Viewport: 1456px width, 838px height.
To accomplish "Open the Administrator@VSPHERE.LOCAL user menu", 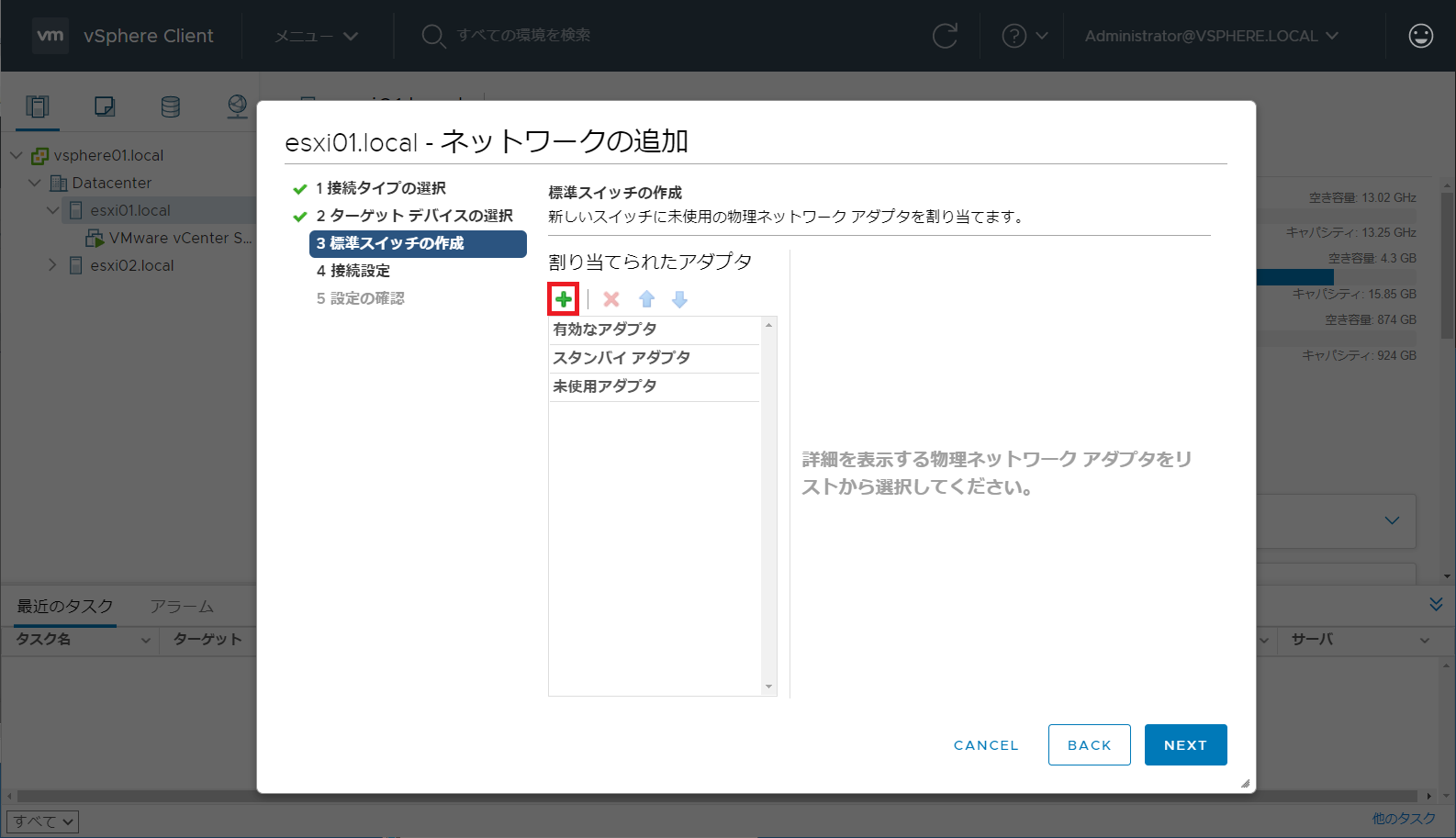I will click(1212, 36).
